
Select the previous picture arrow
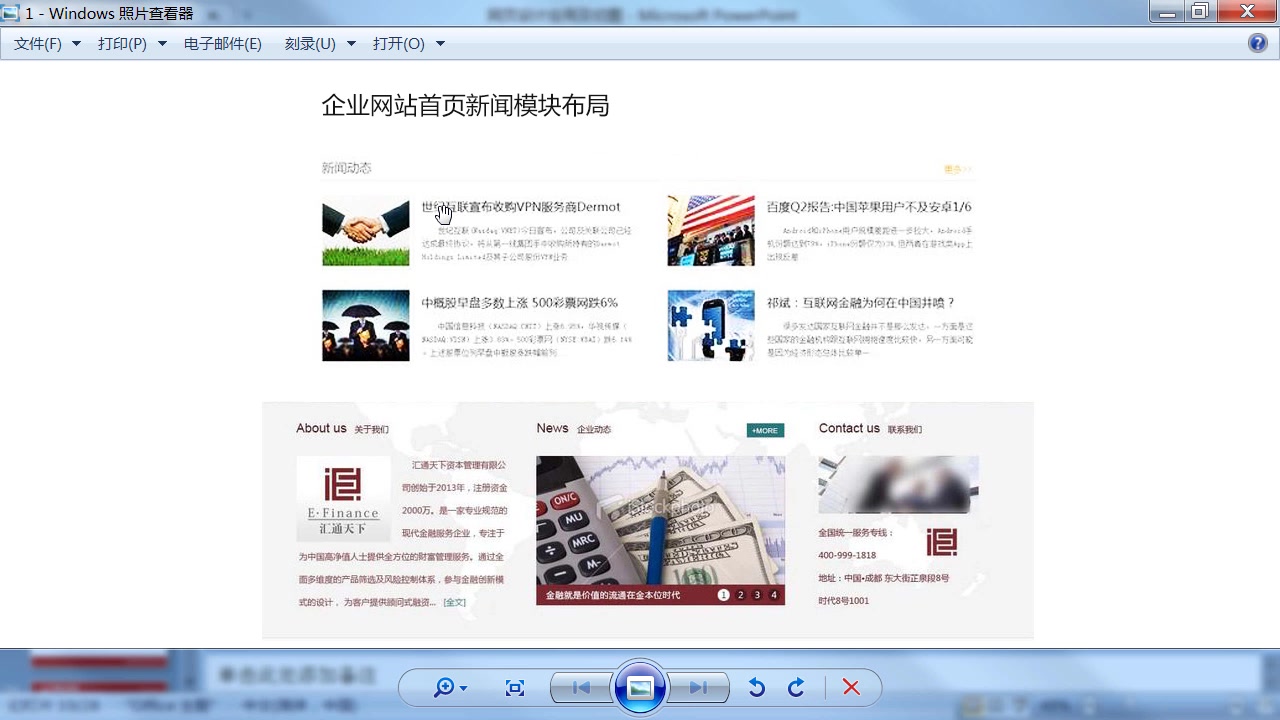click(x=580, y=687)
